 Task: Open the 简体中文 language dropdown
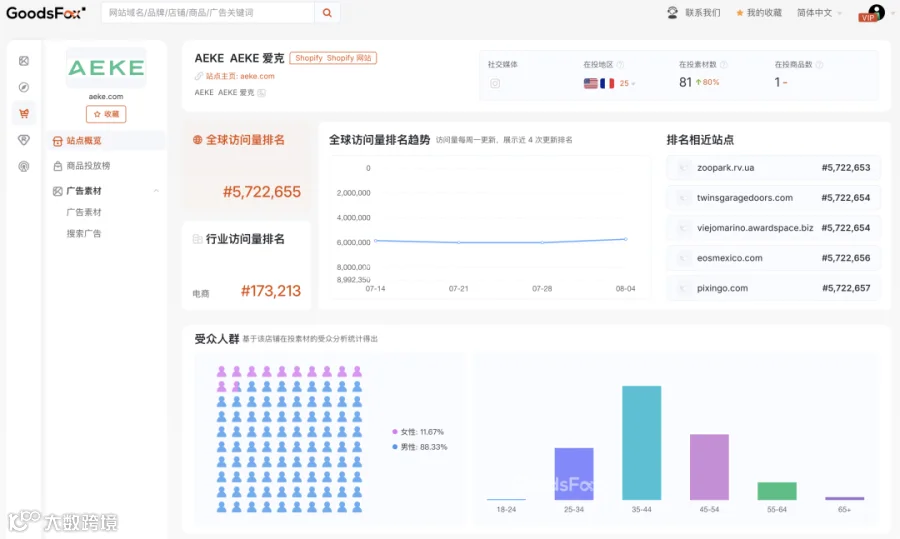819,13
